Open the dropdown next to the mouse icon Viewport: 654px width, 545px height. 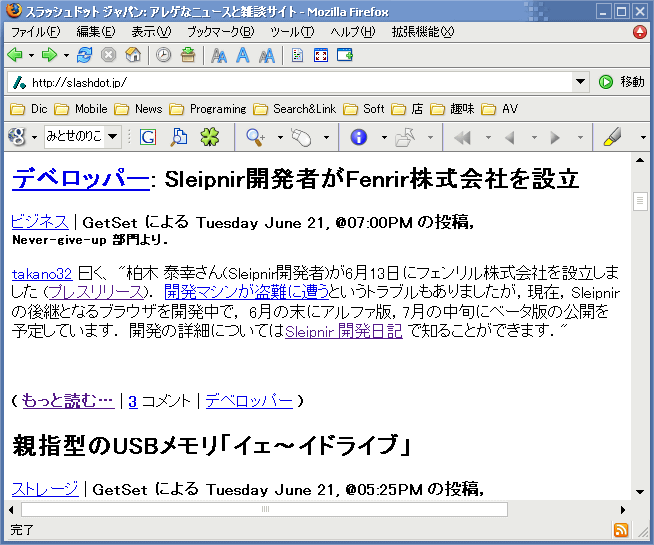click(326, 137)
